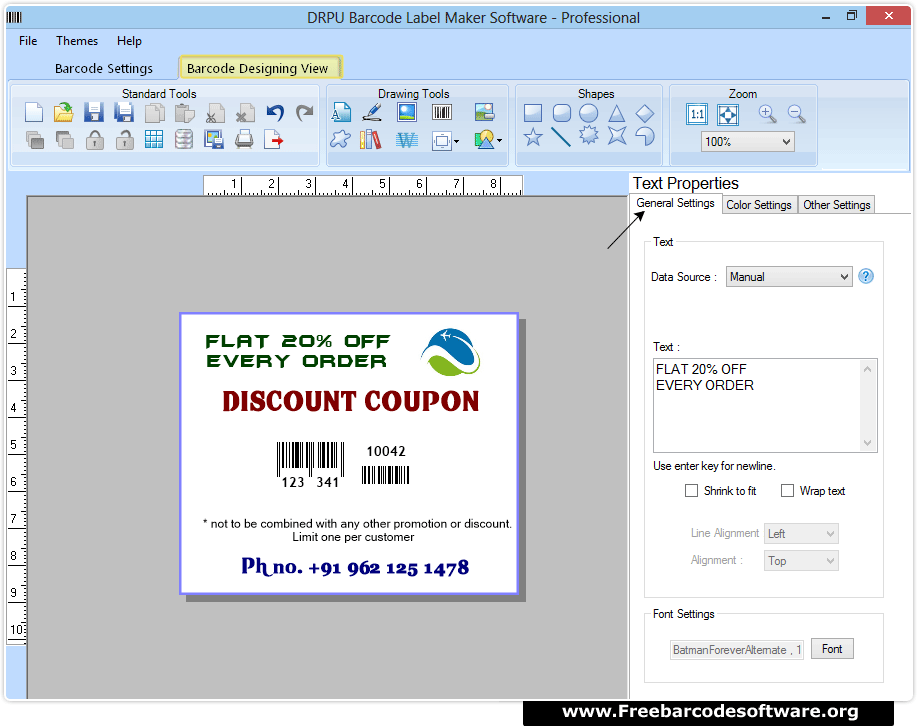The image size is (917, 726).
Task: Select the Text drawing tool
Action: point(342,112)
